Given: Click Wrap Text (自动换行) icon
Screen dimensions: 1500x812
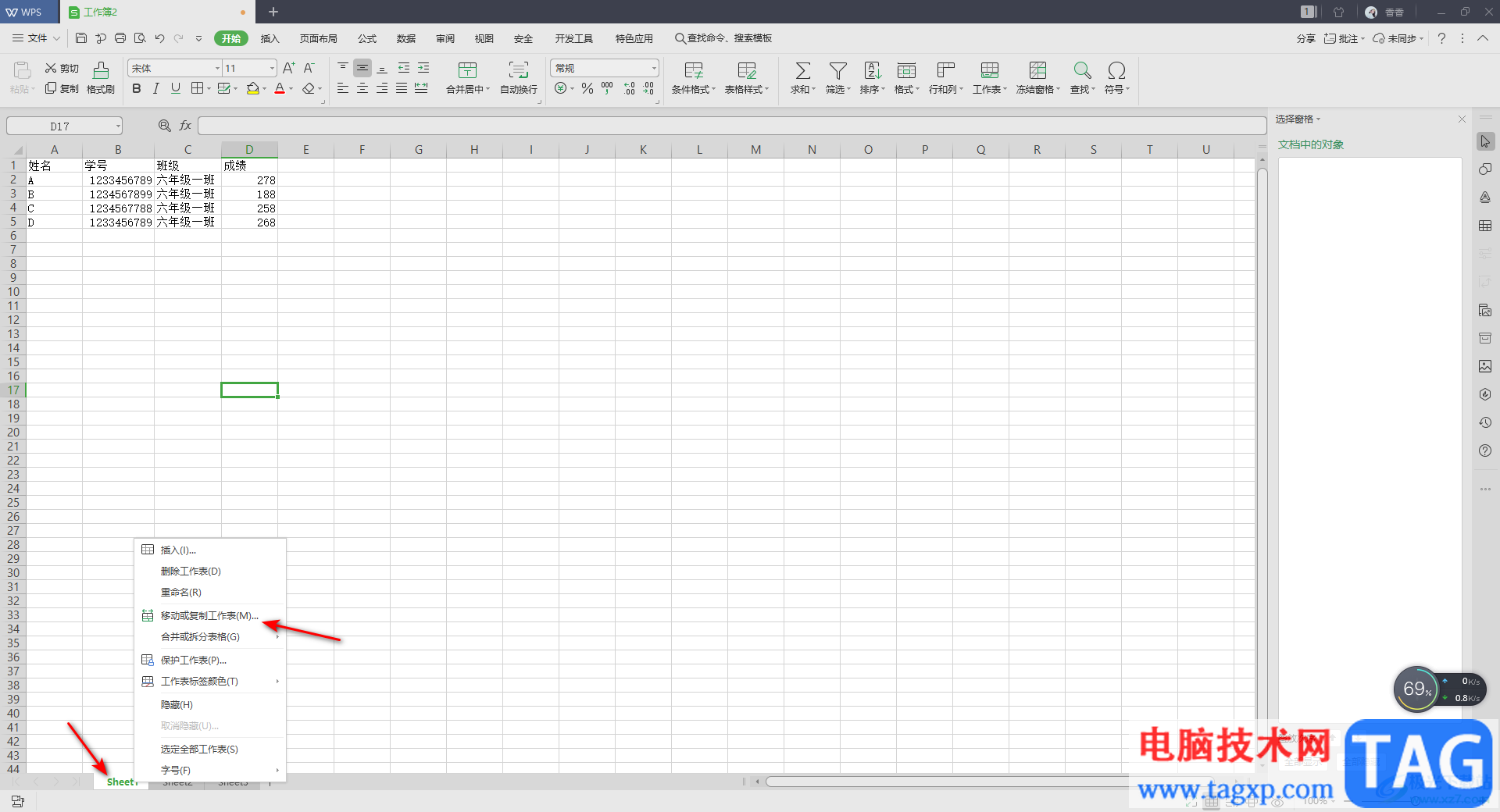Looking at the screenshot, I should 519,70.
